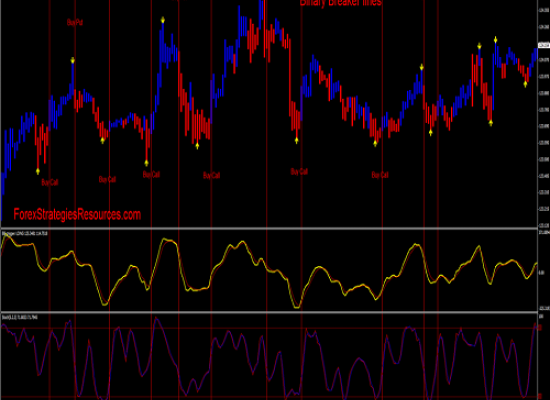
Task: Click the yellow arrow above the first Buy Call label
Action: click(x=38, y=171)
